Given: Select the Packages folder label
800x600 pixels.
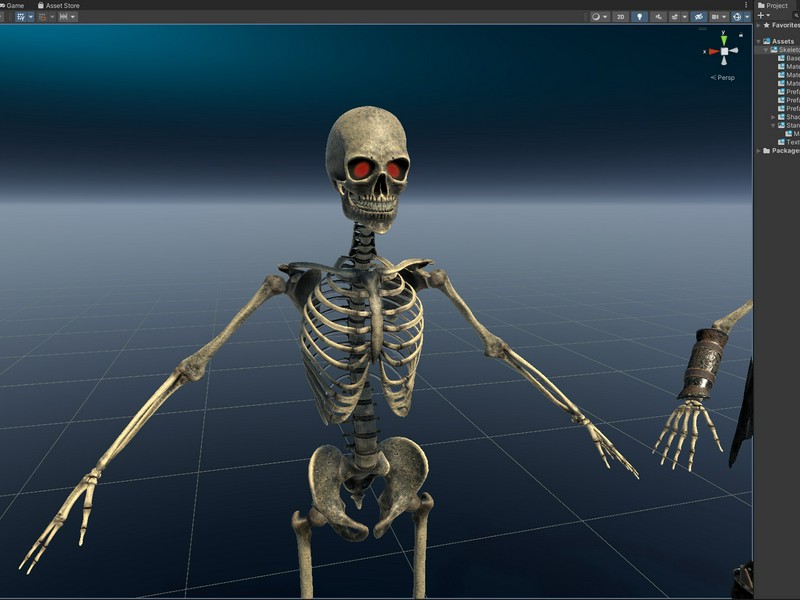Looking at the screenshot, I should 786,151.
